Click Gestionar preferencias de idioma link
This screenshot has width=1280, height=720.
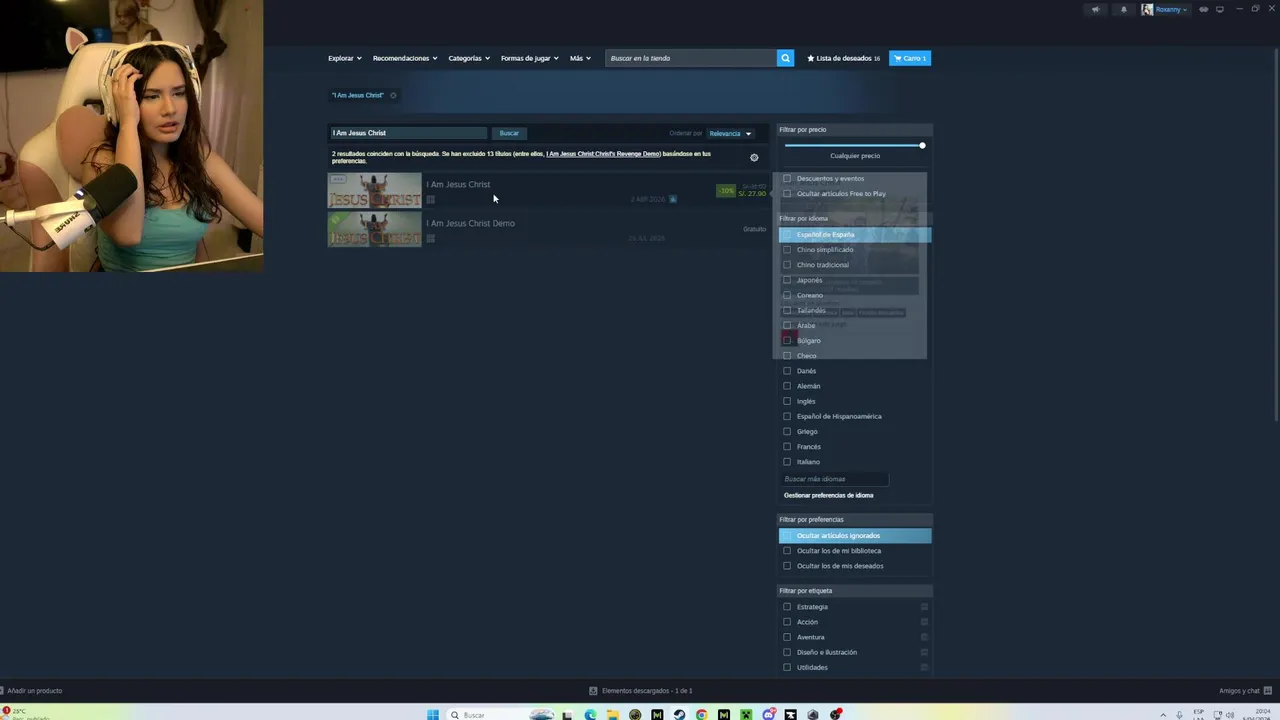tap(828, 495)
